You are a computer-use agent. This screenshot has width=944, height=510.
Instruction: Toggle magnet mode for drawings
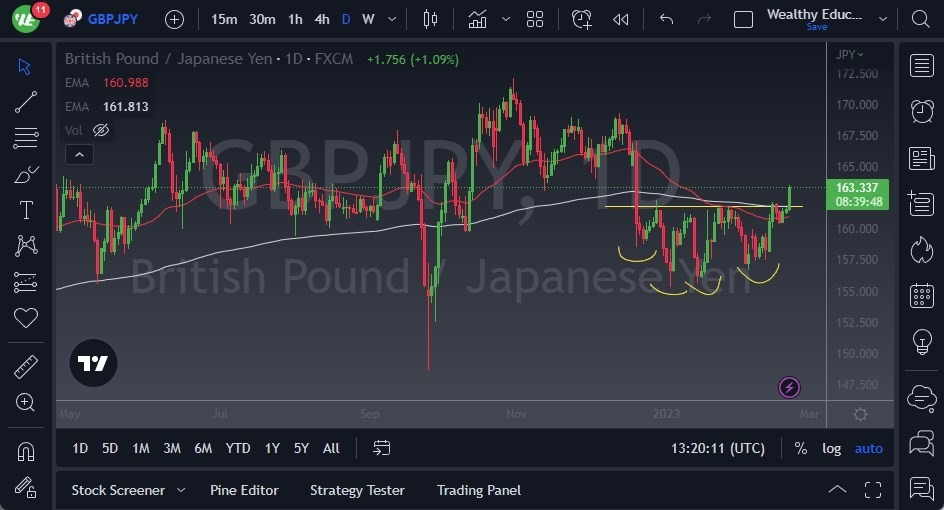25,452
